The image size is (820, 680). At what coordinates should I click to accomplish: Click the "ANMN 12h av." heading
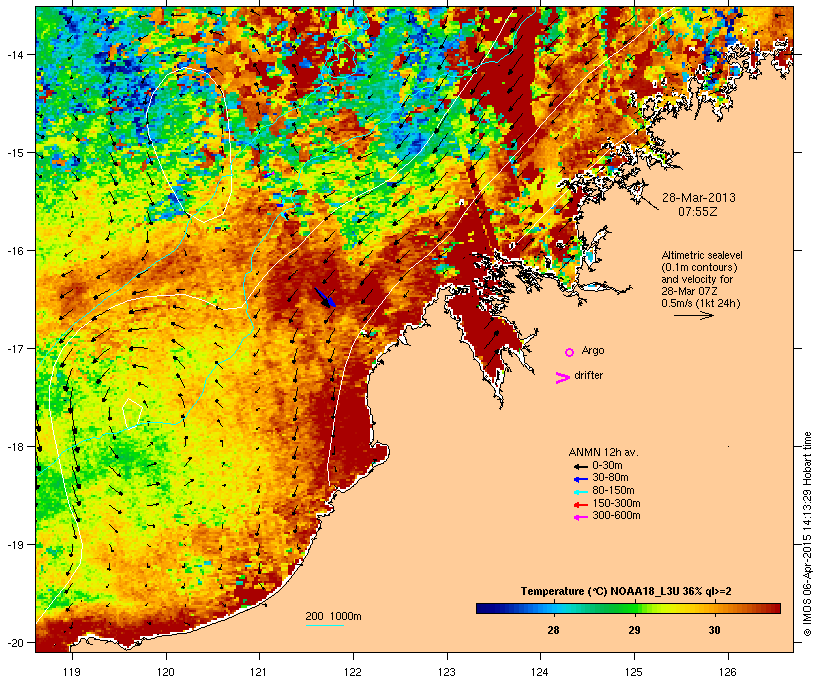coord(603,452)
